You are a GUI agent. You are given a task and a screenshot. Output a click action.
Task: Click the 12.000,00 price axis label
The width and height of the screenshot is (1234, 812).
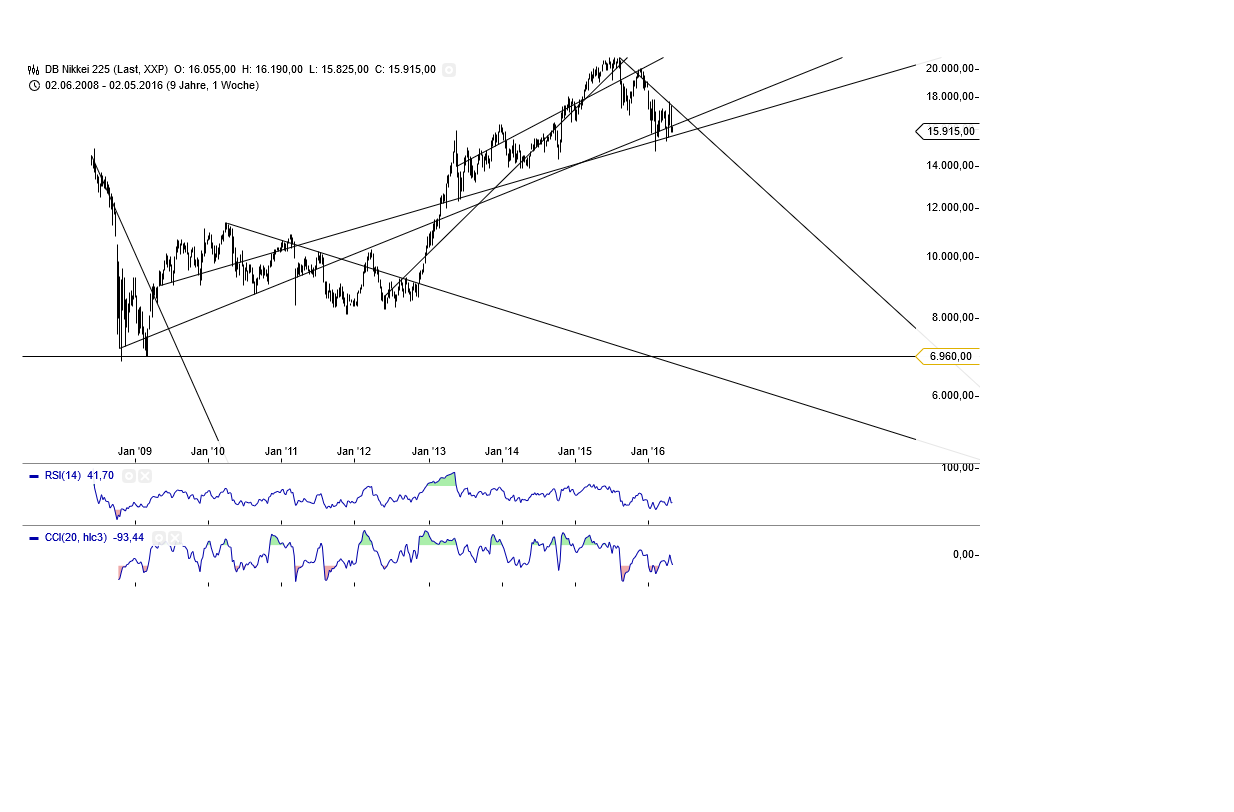[x=950, y=208]
